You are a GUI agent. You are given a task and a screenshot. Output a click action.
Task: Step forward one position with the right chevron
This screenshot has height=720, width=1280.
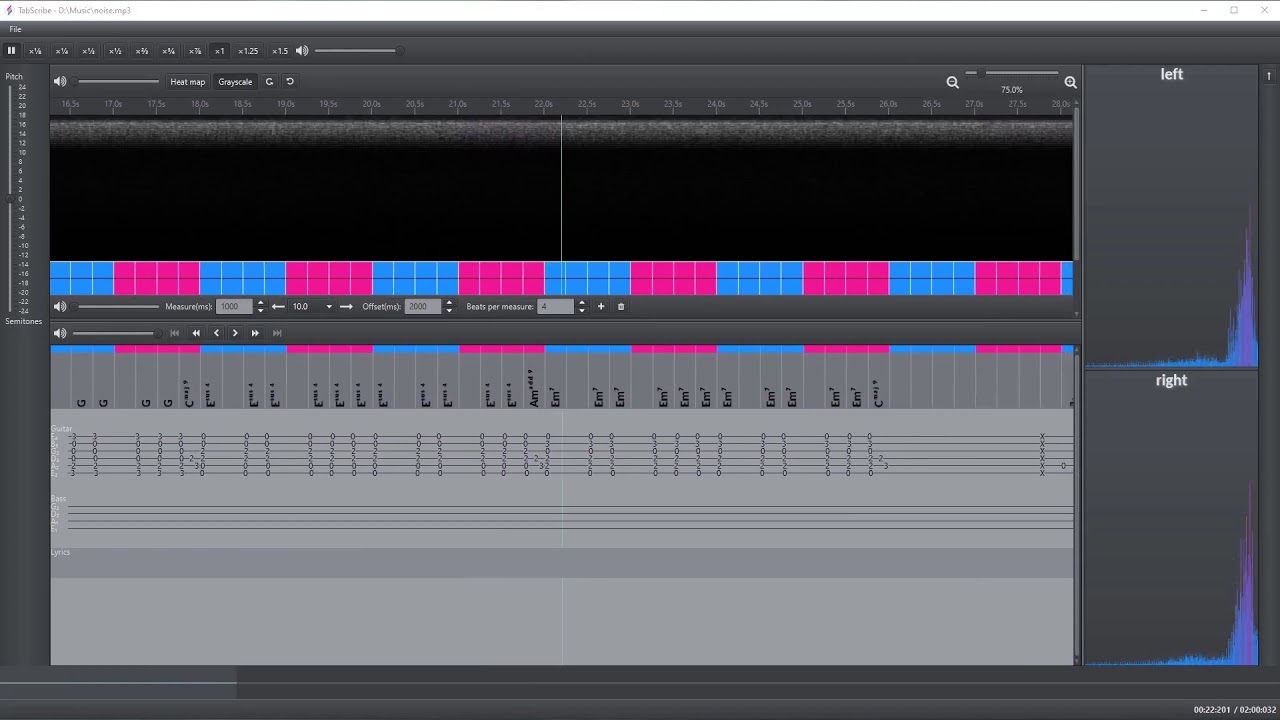(235, 333)
